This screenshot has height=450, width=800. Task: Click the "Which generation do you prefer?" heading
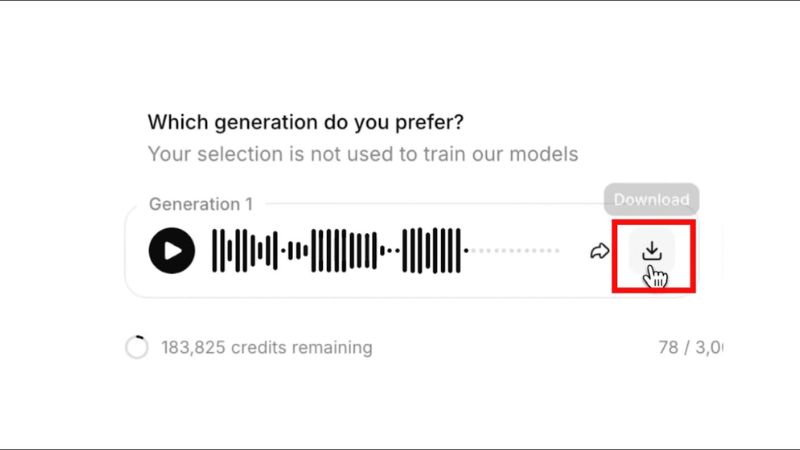click(x=306, y=123)
